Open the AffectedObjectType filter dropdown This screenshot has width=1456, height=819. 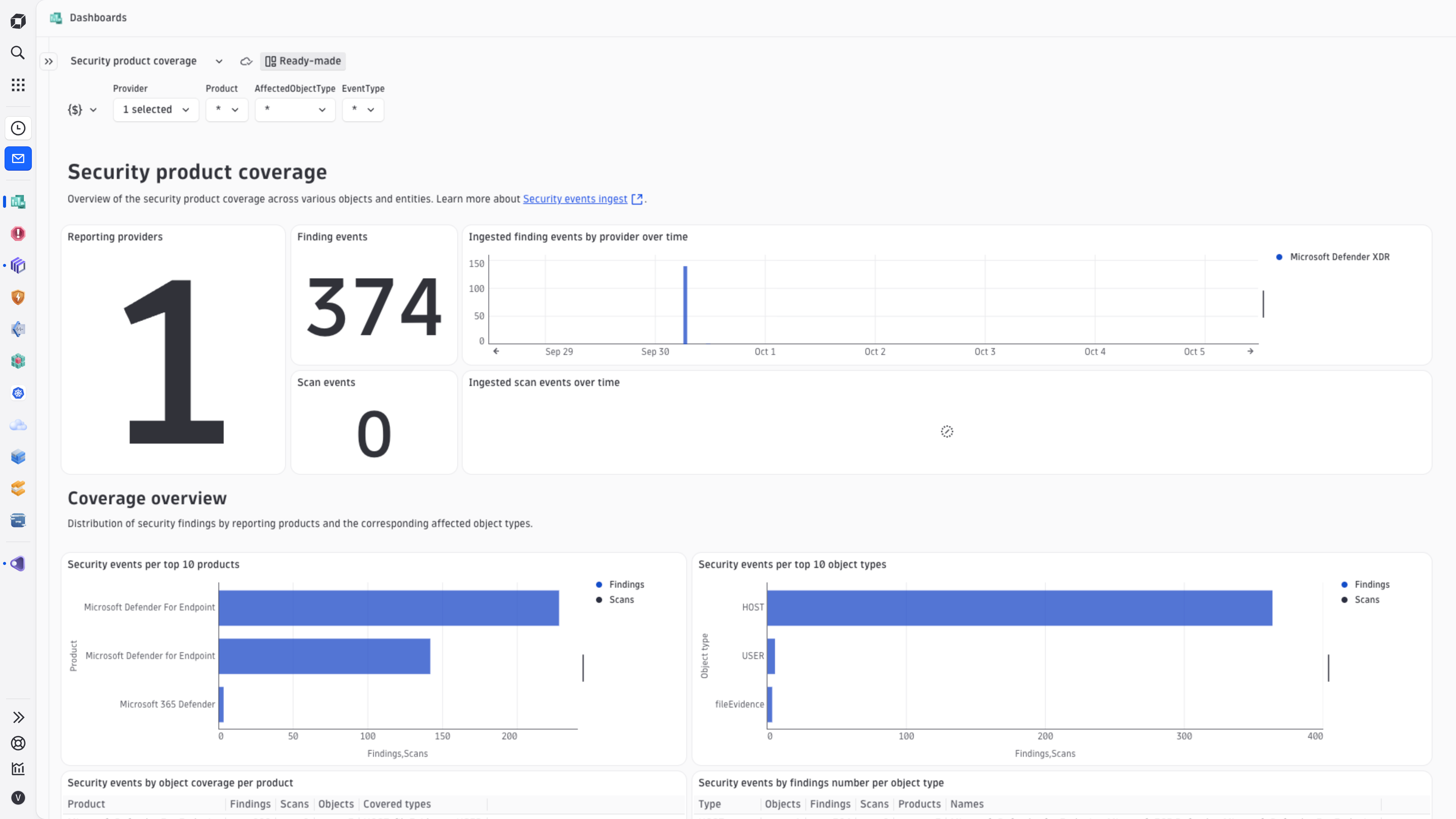point(295,110)
